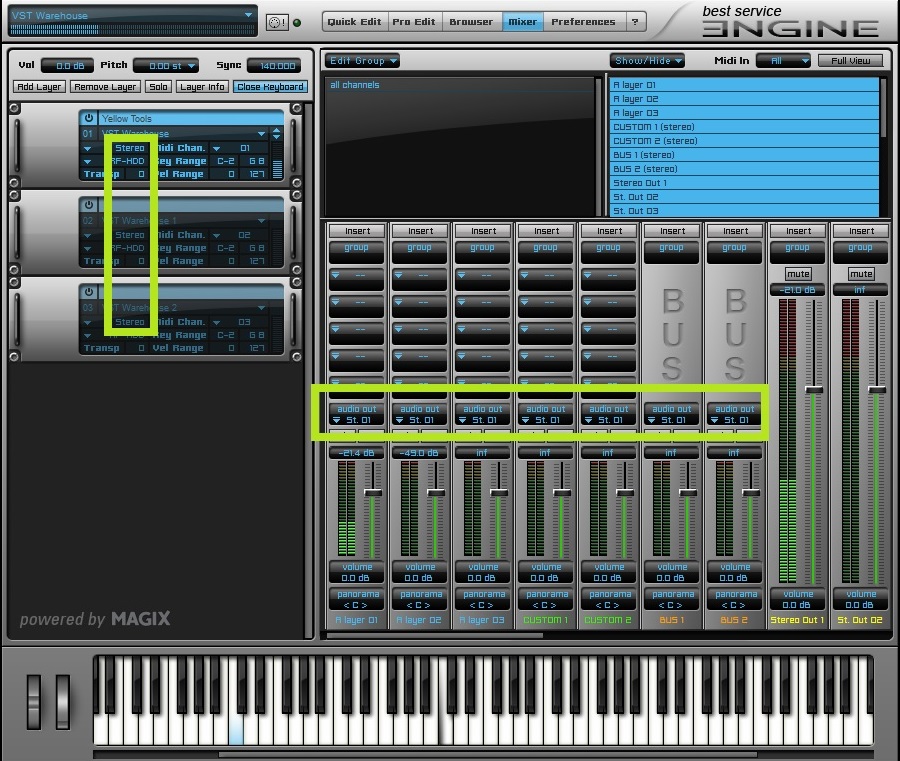Toggle the Close Keyboard button
The height and width of the screenshot is (761, 900).
coord(270,87)
